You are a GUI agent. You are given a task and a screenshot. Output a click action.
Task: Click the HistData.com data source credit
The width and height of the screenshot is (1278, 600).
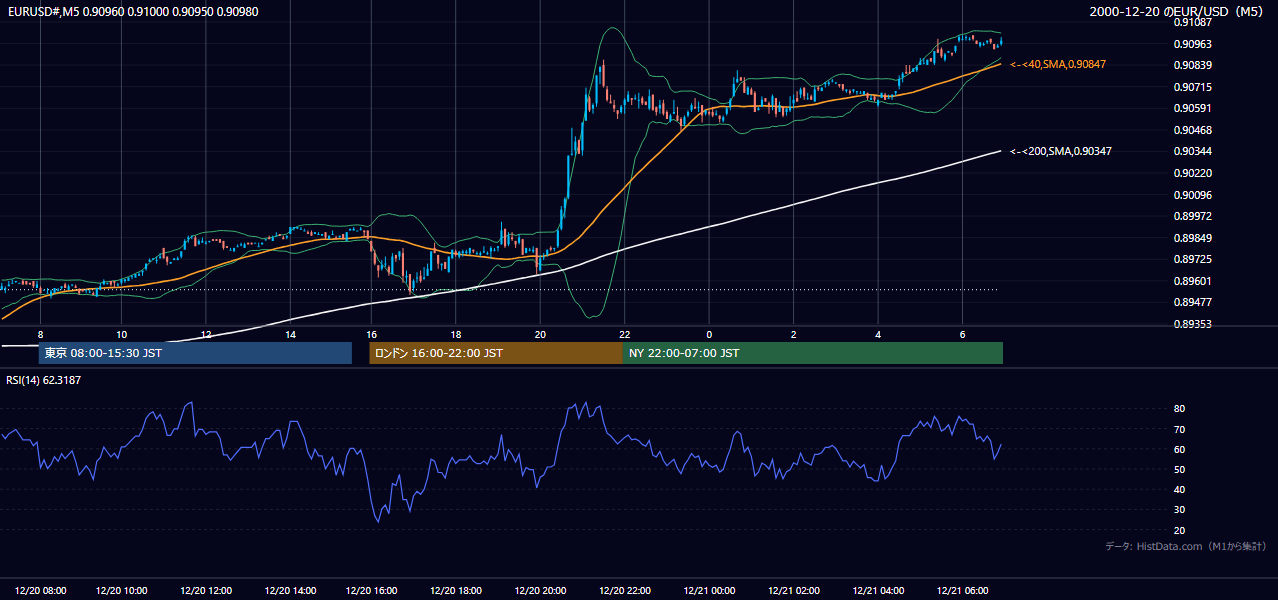[x=1185, y=547]
